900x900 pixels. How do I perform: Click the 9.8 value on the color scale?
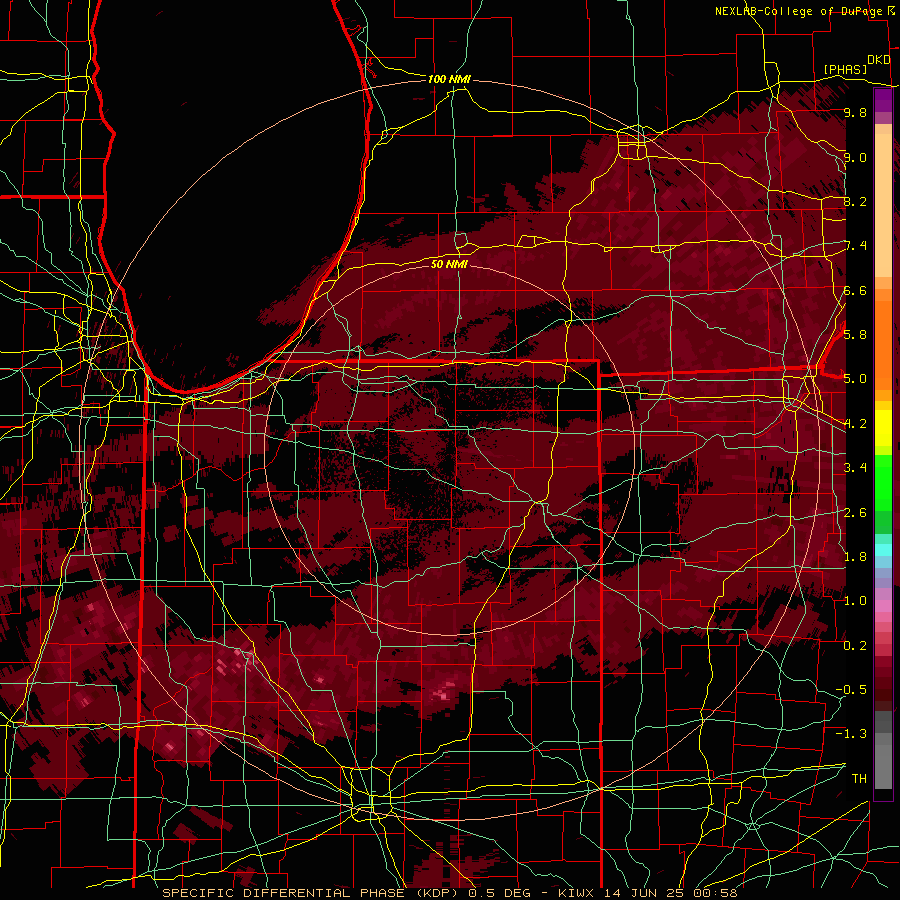pyautogui.click(x=855, y=113)
